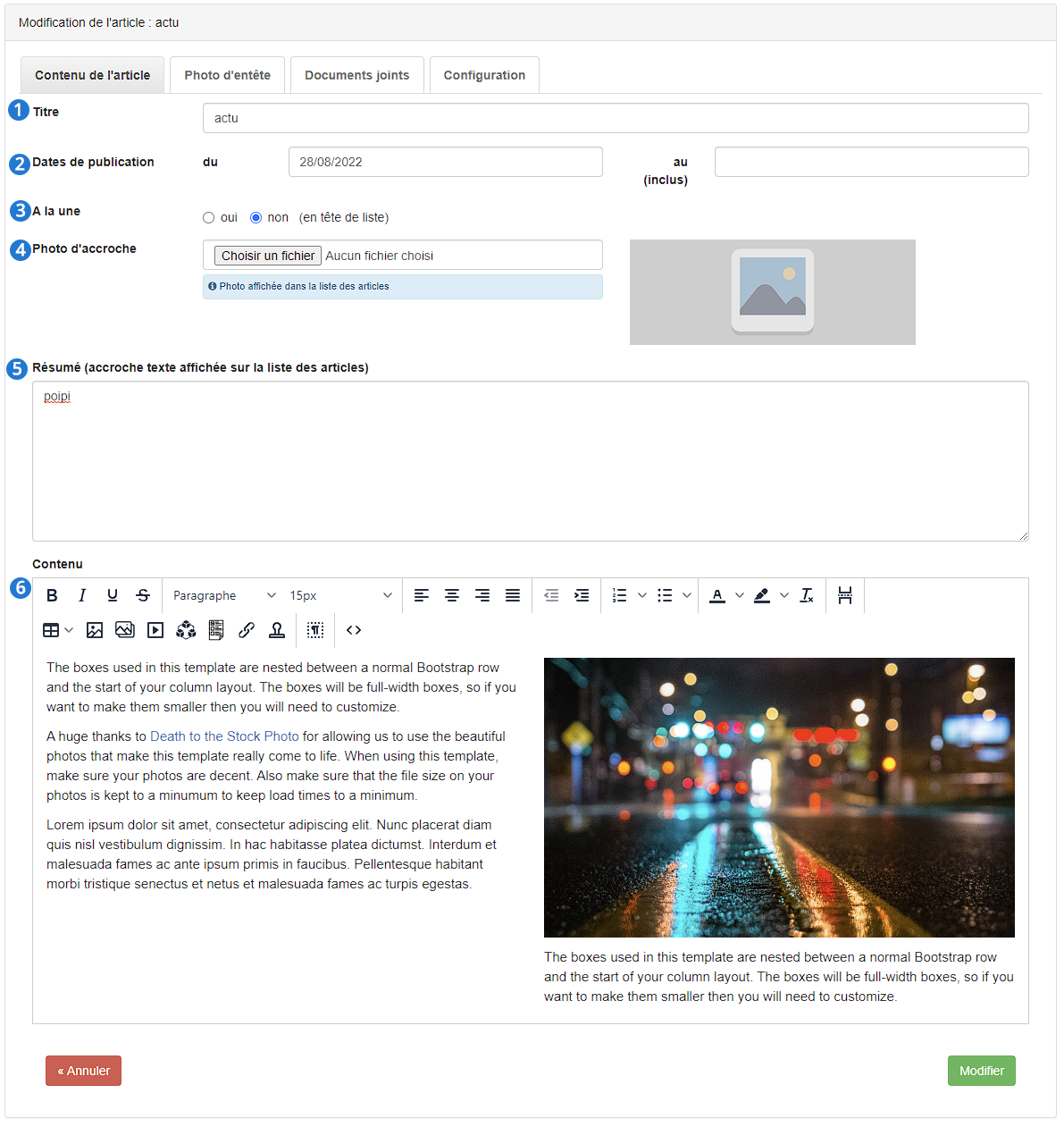Open the Paragraphe format dropdown
The height and width of the screenshot is (1127, 1064).
tap(224, 595)
